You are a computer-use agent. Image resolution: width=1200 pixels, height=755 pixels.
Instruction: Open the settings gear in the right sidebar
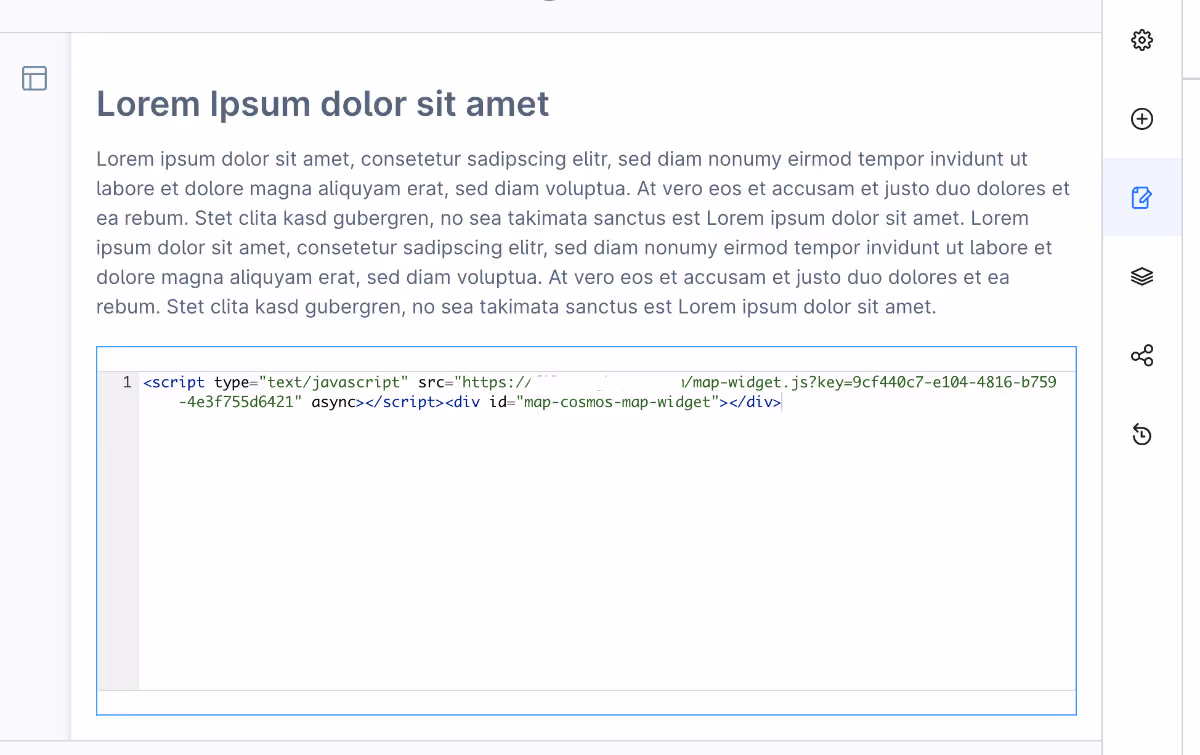point(1142,40)
